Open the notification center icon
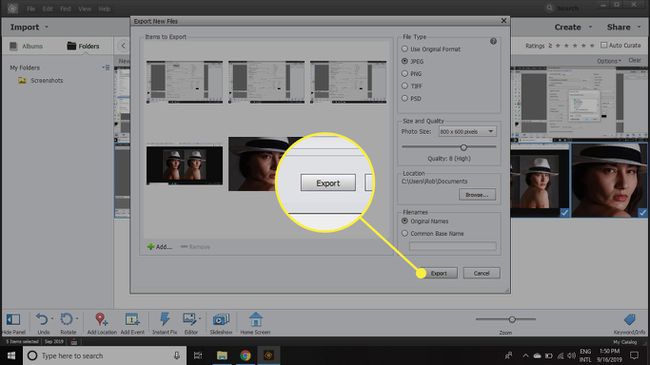The height and width of the screenshot is (365, 650). point(634,355)
